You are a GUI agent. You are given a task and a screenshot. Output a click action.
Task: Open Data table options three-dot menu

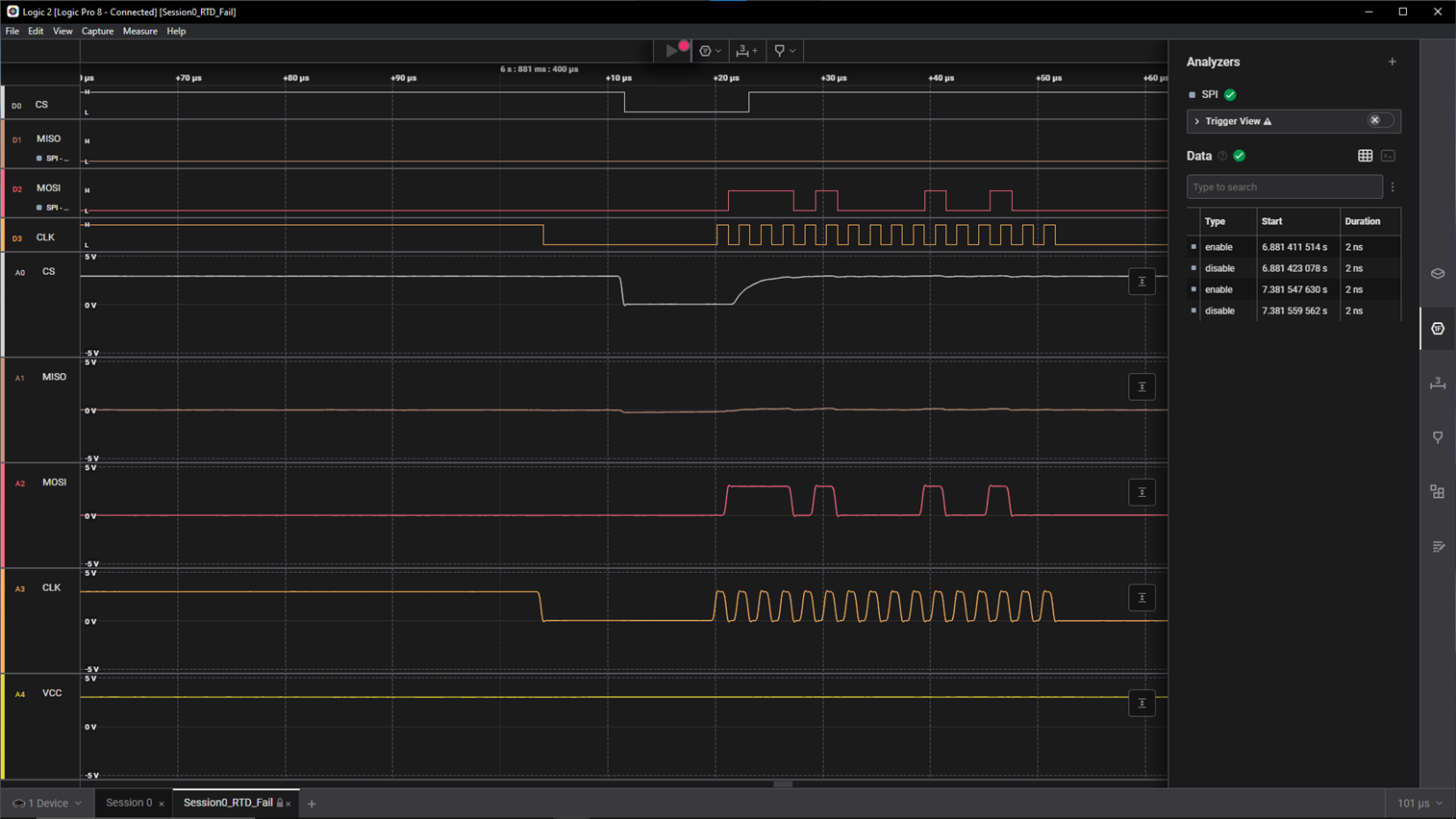coord(1393,186)
